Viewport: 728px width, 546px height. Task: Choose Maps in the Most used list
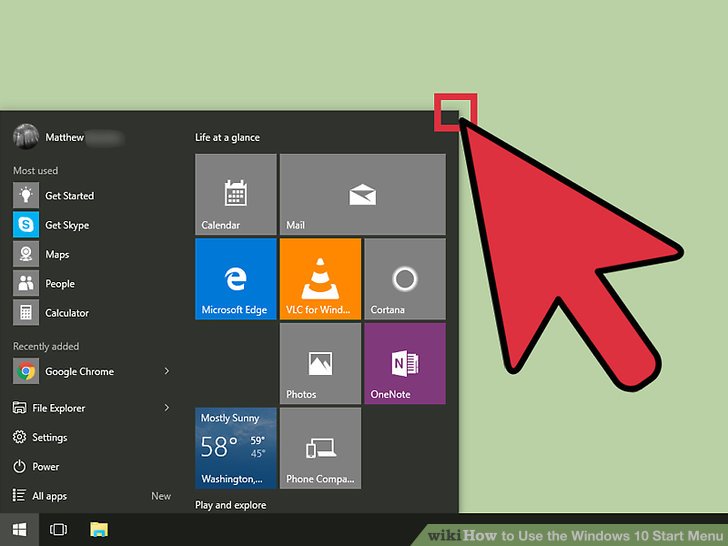pos(57,254)
